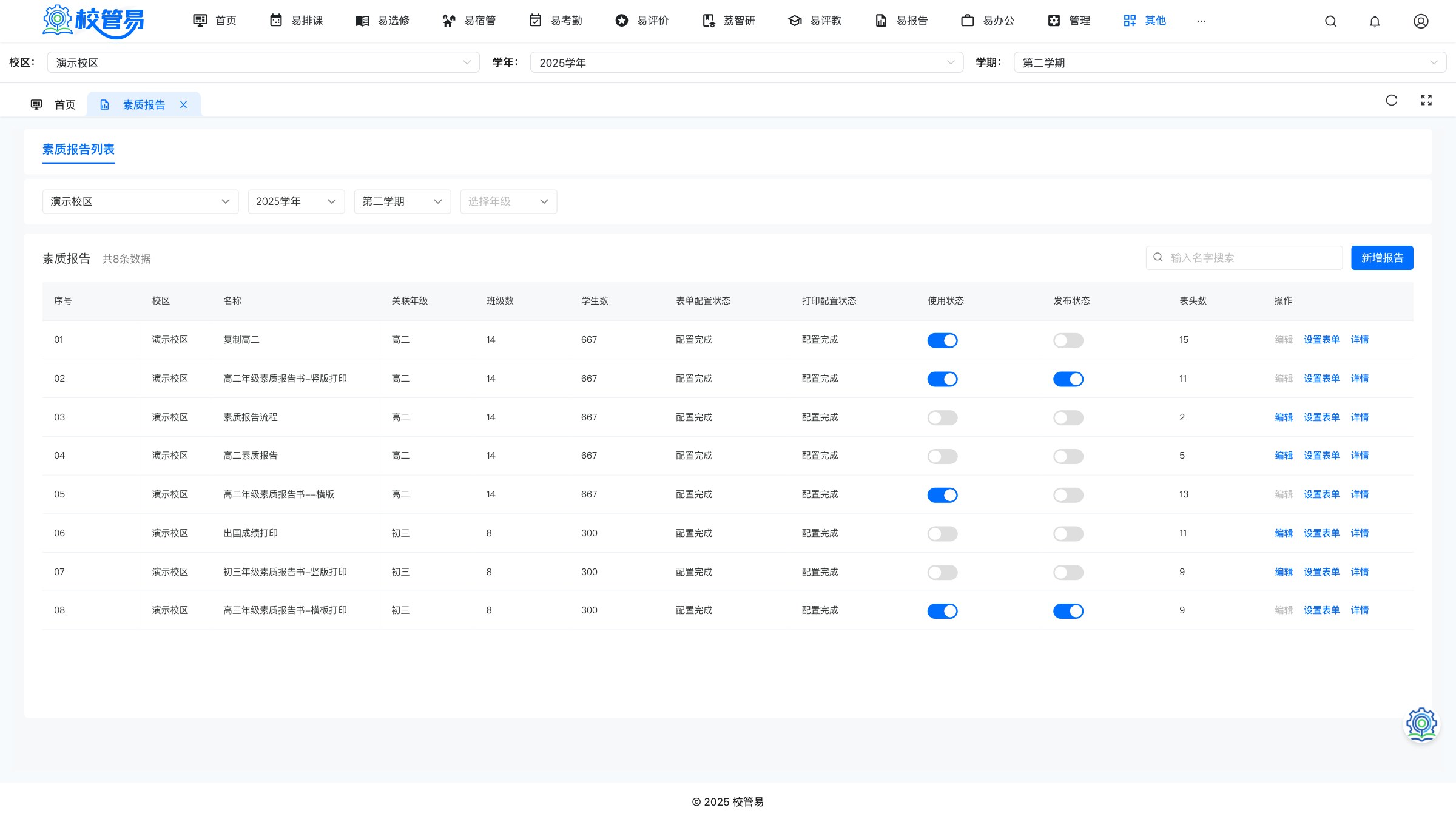
Task: Open the top 学年 dropdown
Action: pos(746,62)
